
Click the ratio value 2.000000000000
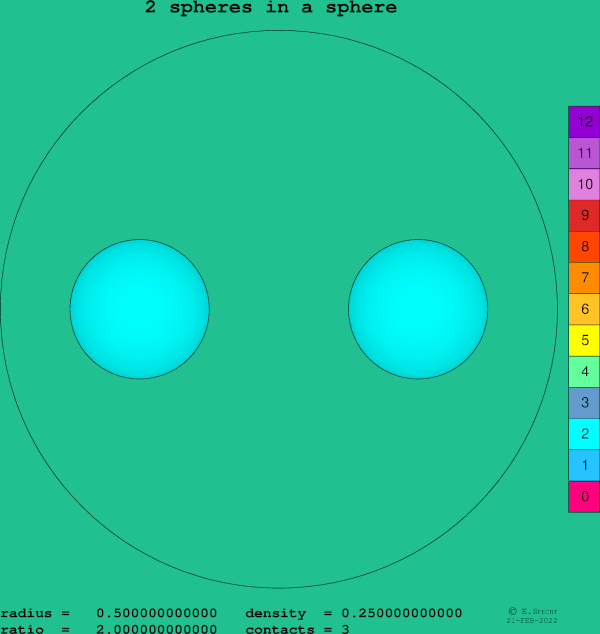point(156,629)
